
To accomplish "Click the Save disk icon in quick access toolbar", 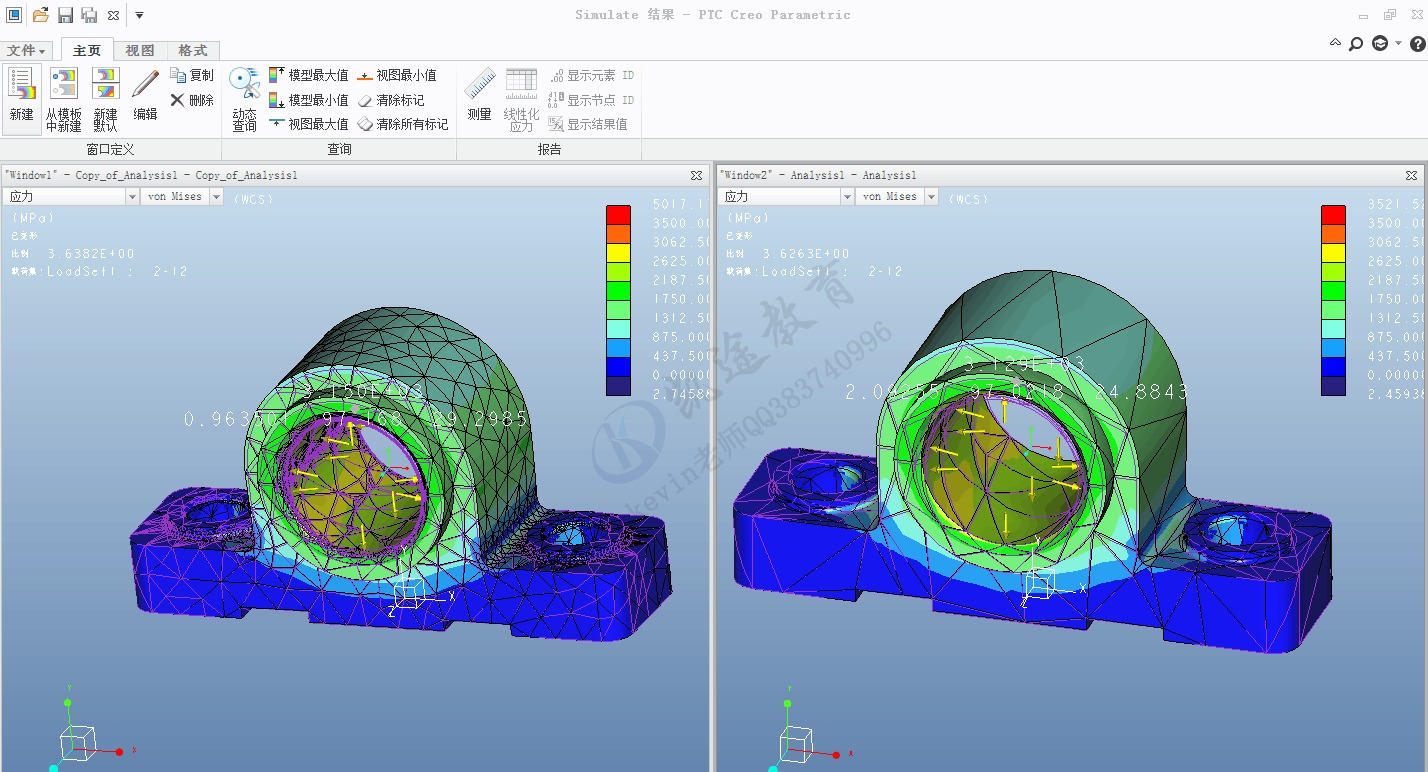I will pos(65,15).
